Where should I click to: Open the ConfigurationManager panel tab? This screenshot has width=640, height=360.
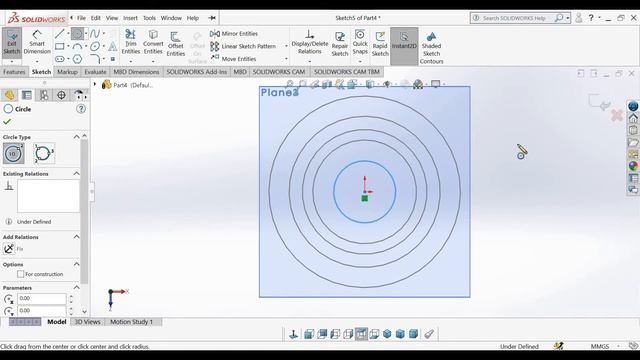click(x=44, y=95)
